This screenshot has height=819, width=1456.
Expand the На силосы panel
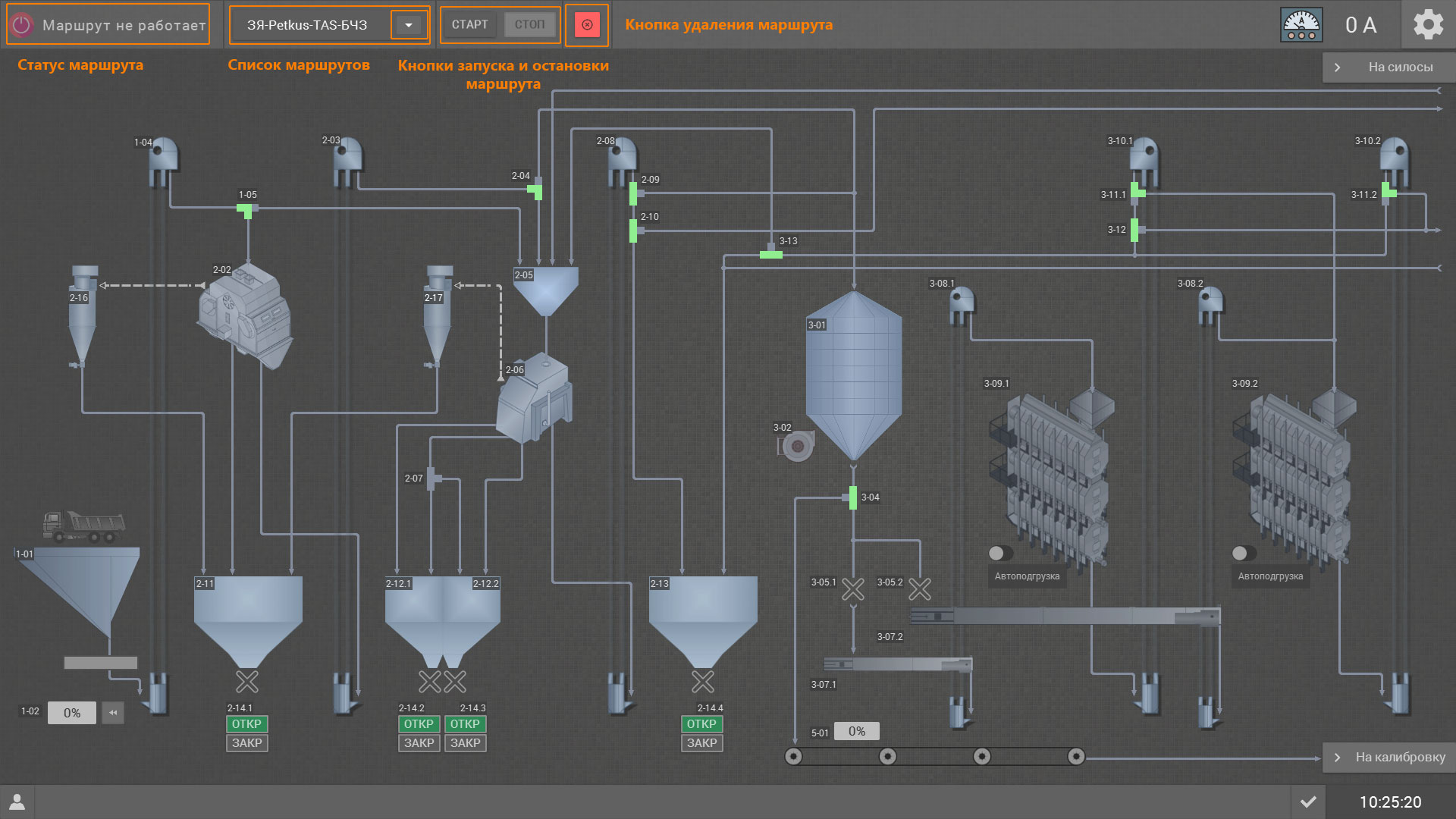pyautogui.click(x=1389, y=67)
